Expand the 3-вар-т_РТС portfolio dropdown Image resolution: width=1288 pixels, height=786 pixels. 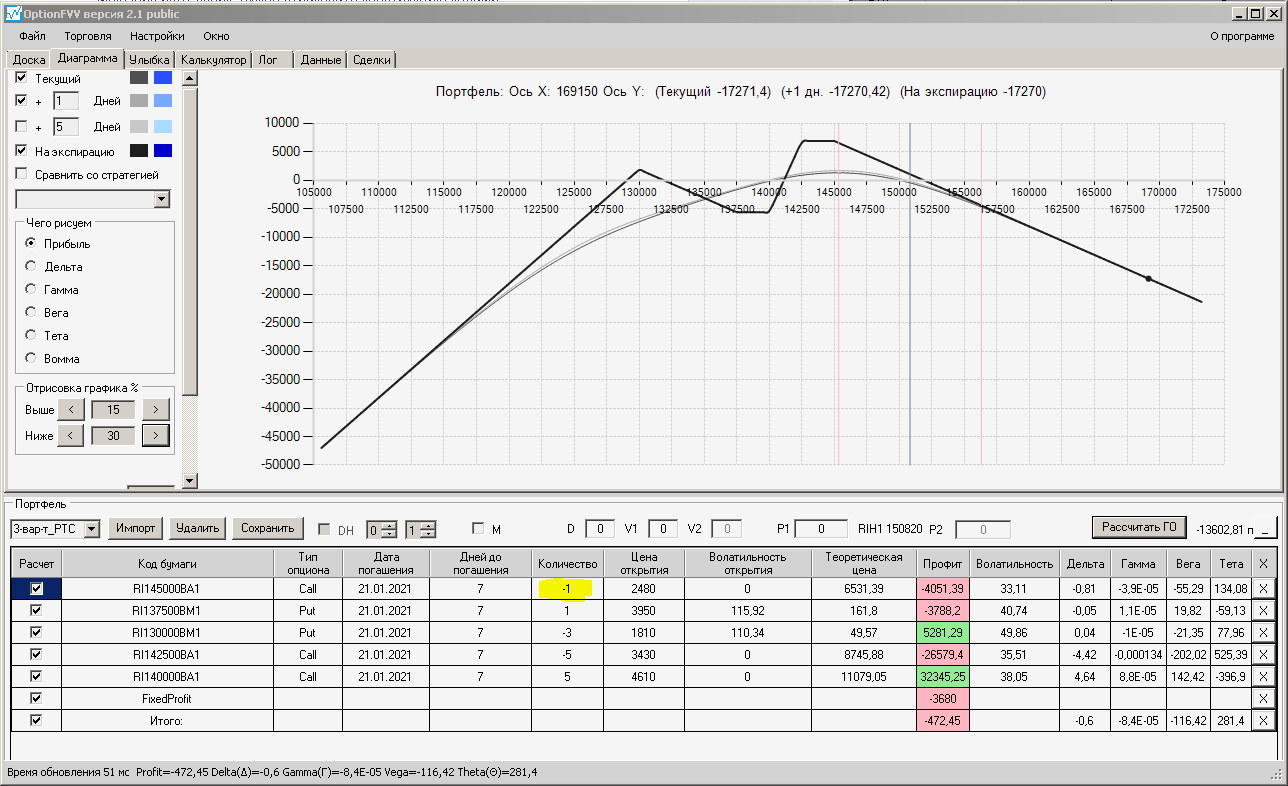point(92,528)
